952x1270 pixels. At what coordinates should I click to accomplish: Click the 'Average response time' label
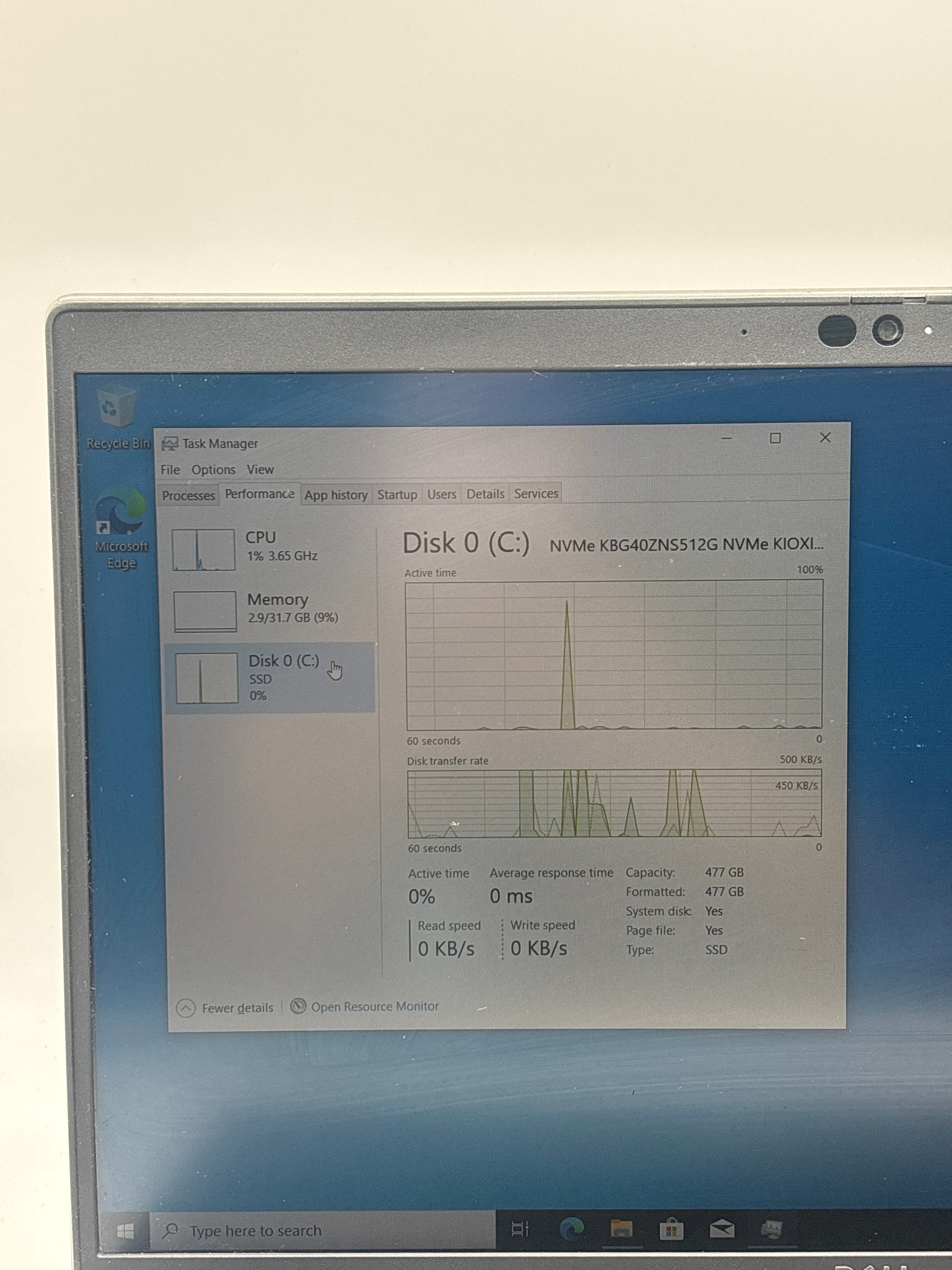552,873
